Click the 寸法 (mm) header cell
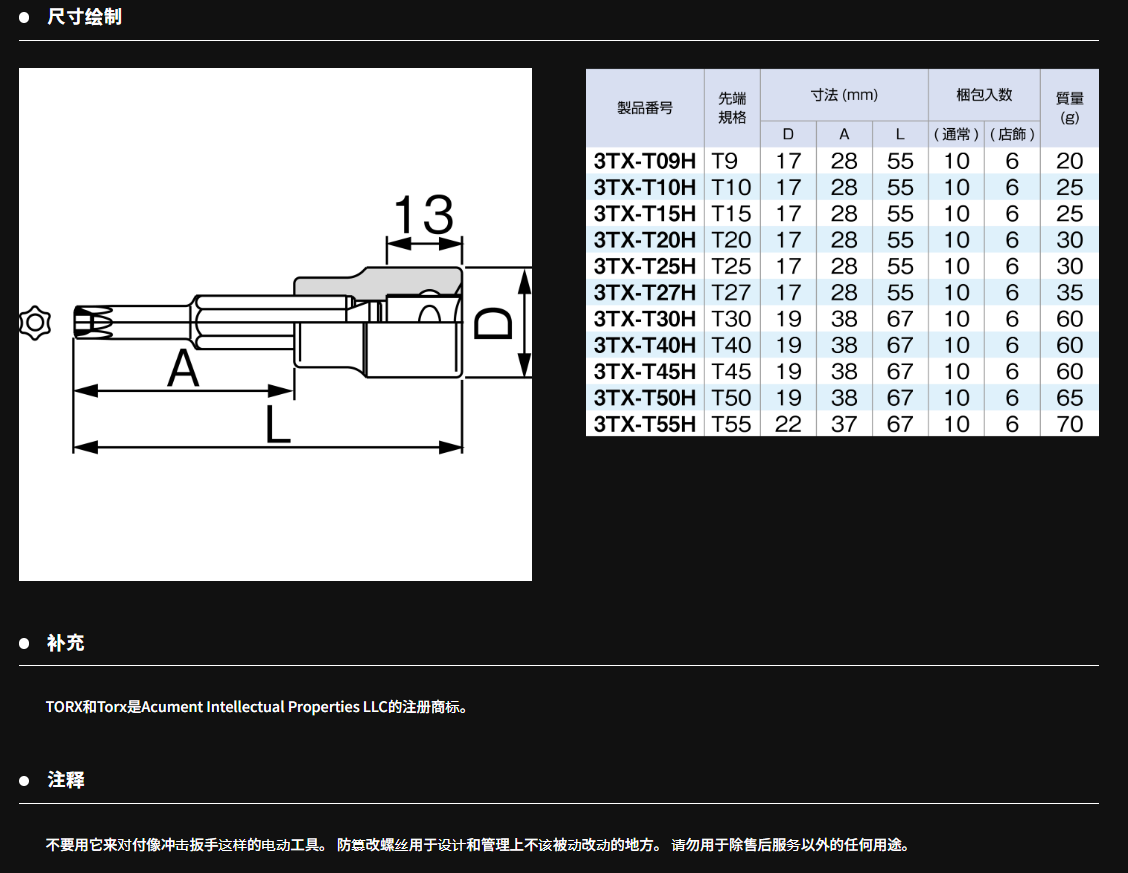This screenshot has height=873, width=1128. click(844, 95)
